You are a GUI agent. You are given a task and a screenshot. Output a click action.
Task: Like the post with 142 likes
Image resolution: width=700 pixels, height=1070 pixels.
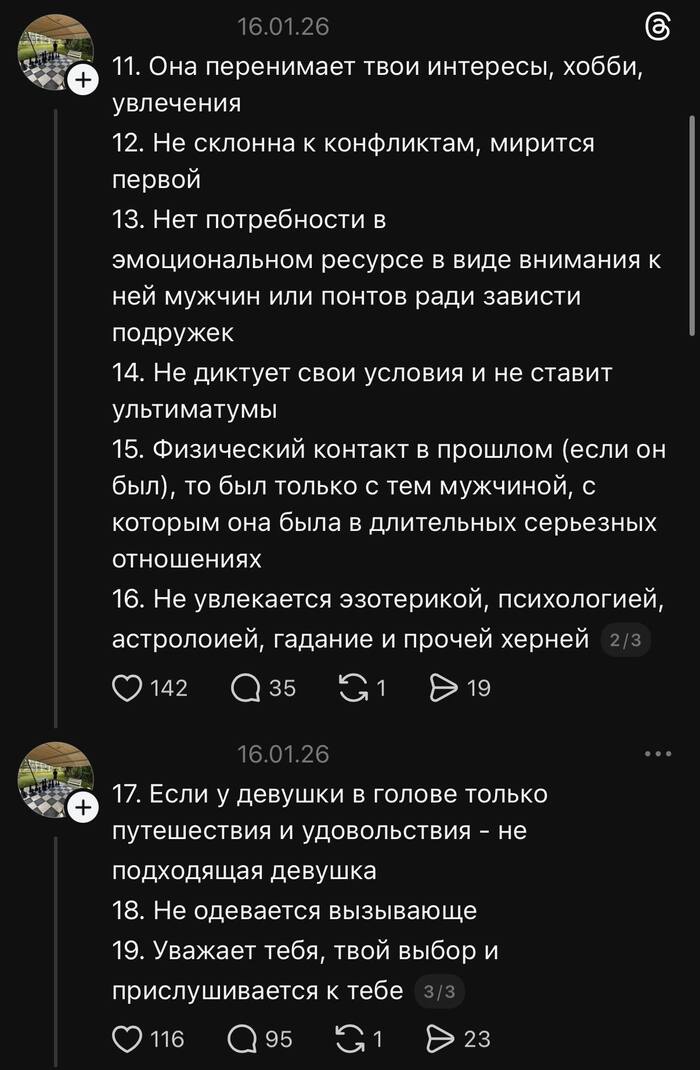[125, 687]
